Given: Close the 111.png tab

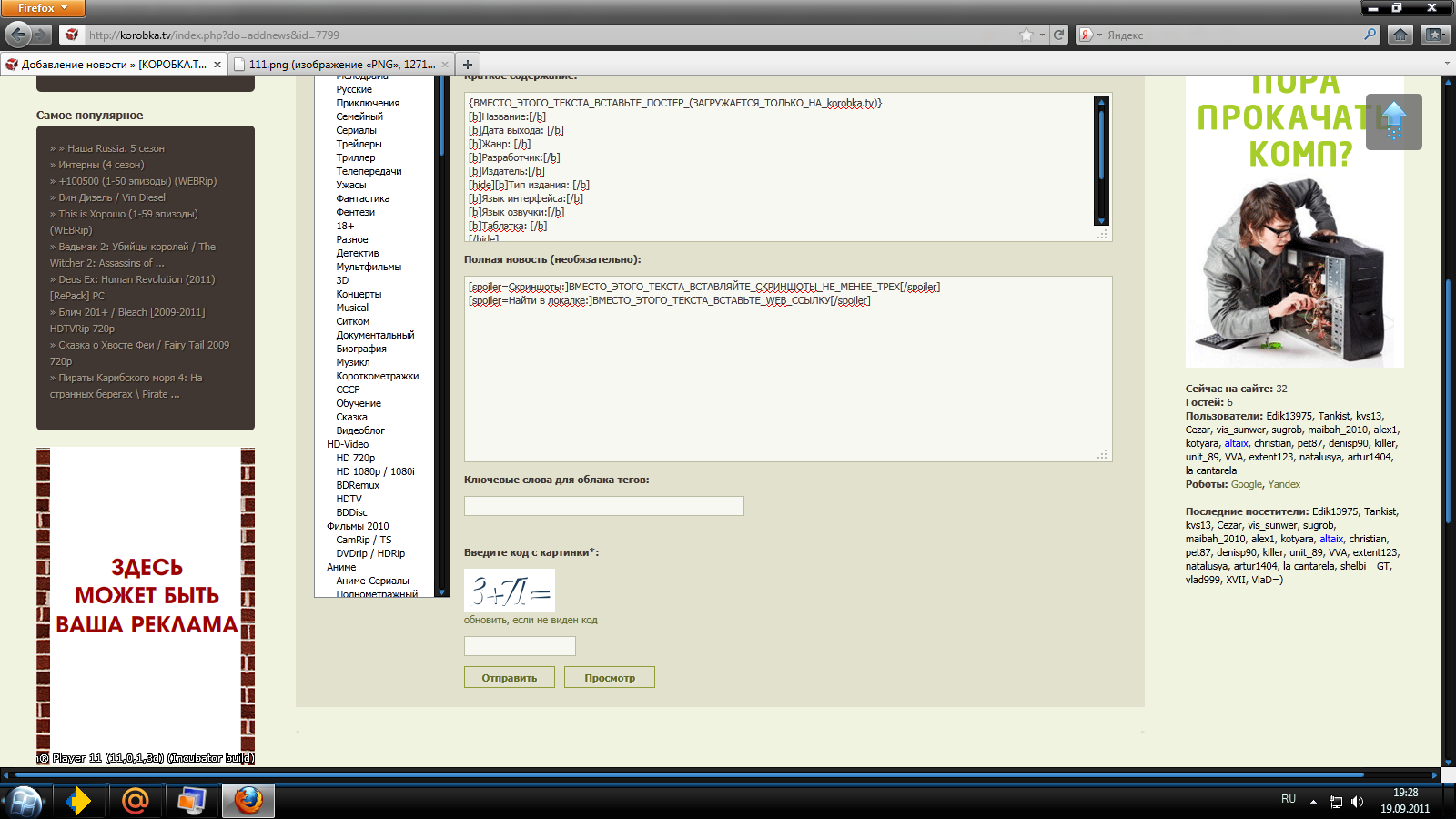Looking at the screenshot, I should click(x=445, y=65).
